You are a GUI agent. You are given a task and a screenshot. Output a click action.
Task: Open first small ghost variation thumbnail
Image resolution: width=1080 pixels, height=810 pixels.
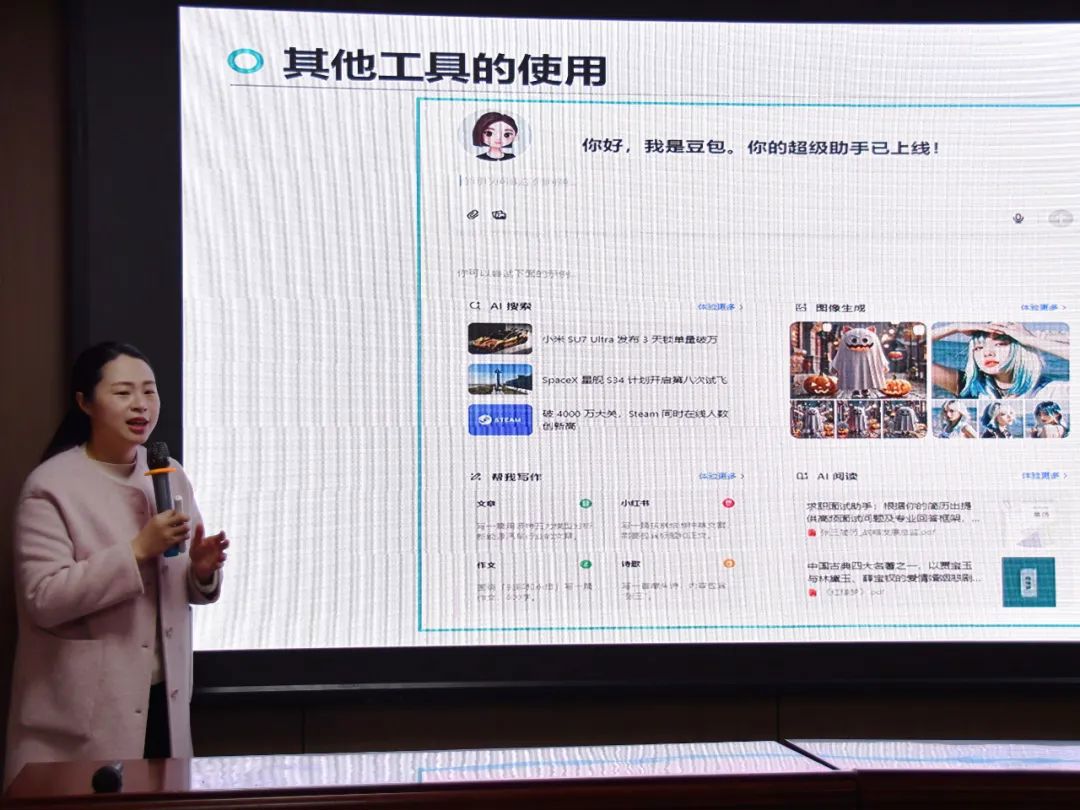coord(812,419)
